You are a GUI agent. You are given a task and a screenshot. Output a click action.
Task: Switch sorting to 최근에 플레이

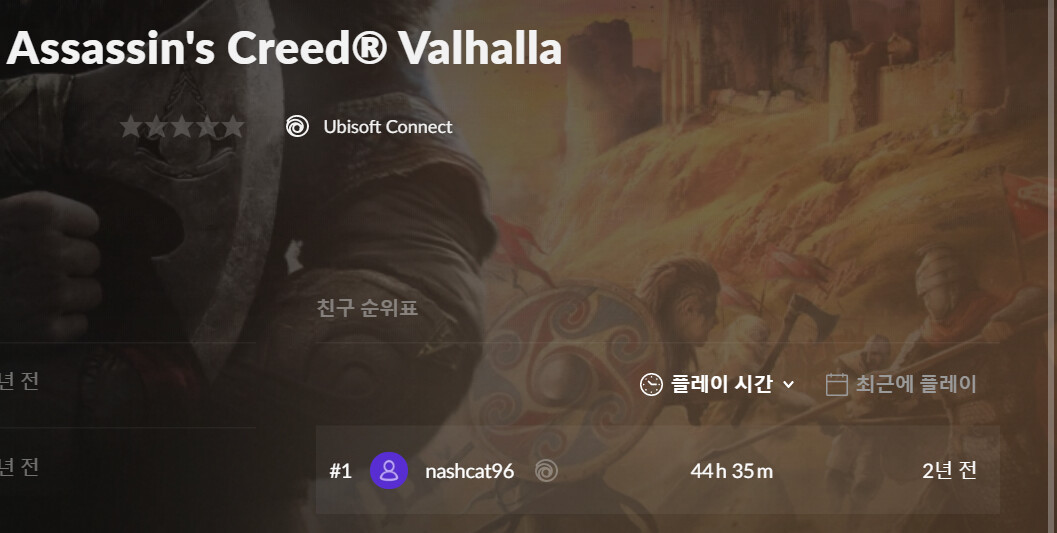click(x=915, y=385)
